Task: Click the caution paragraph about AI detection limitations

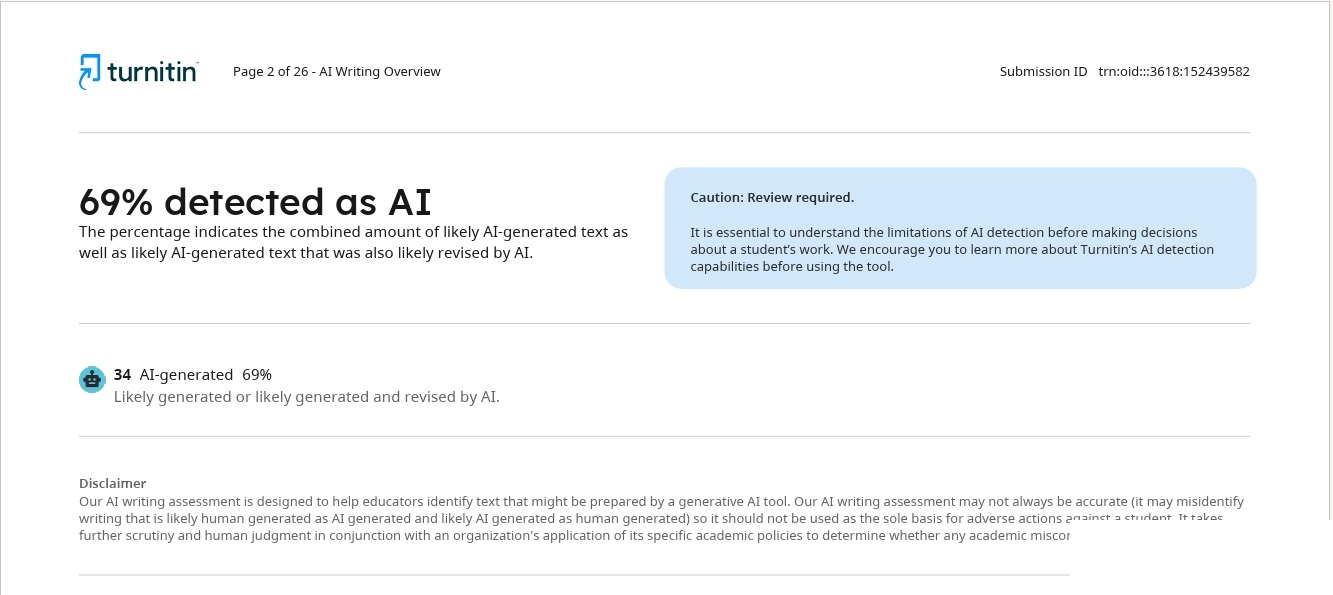Action: [952, 250]
